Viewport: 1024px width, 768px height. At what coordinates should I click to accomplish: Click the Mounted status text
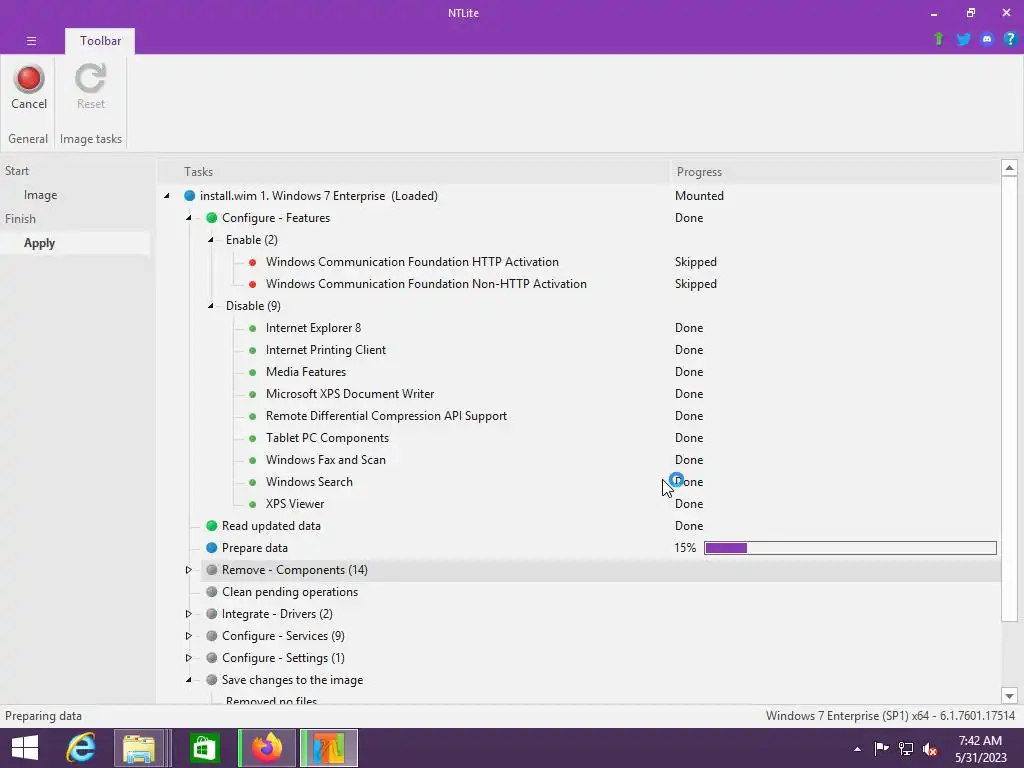699,196
